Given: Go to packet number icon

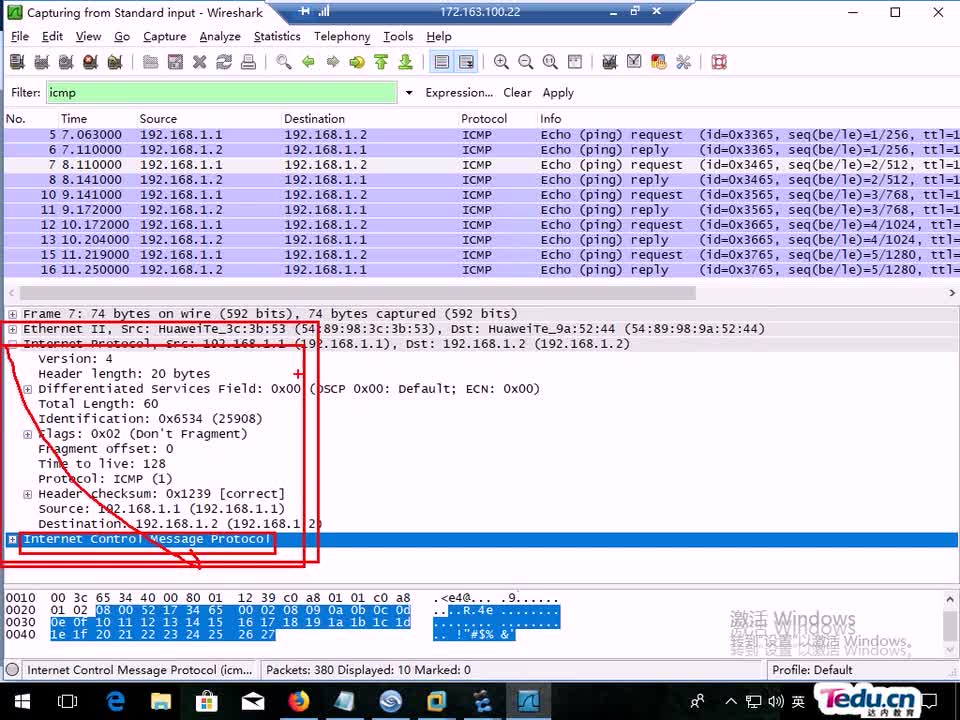Looking at the screenshot, I should click(357, 62).
